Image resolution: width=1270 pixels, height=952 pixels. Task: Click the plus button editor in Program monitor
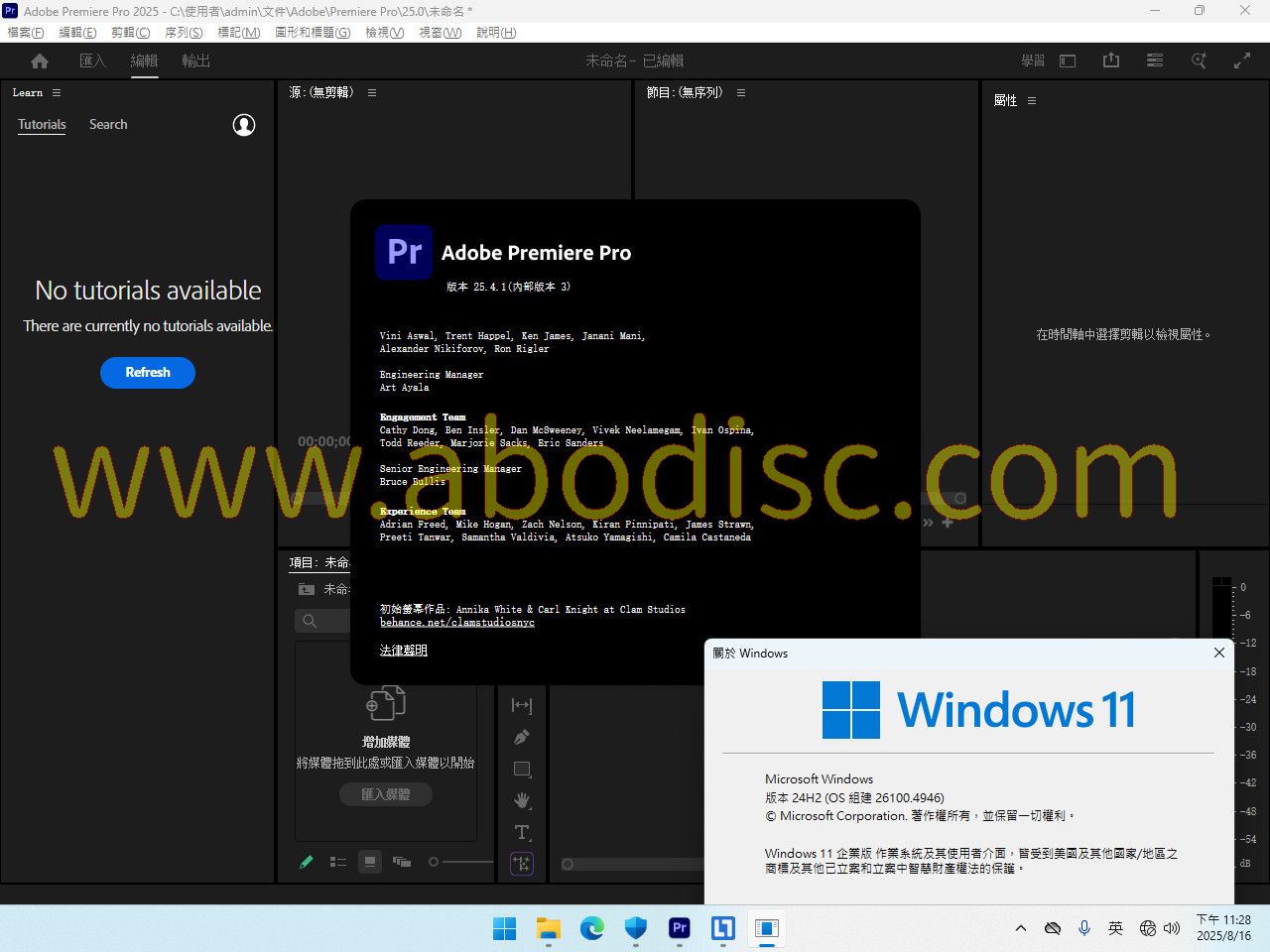click(948, 522)
